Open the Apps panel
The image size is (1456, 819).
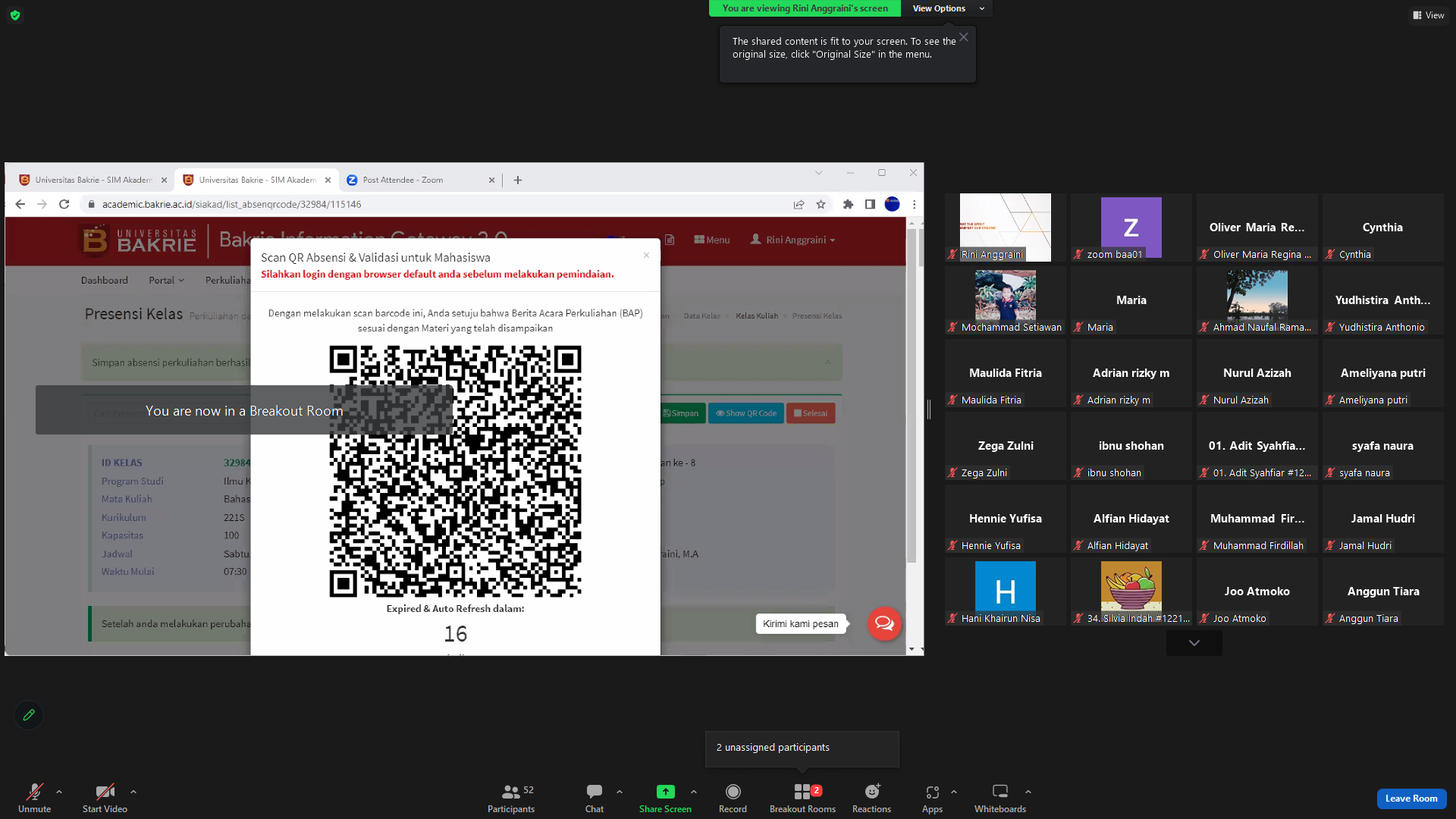coord(932,798)
